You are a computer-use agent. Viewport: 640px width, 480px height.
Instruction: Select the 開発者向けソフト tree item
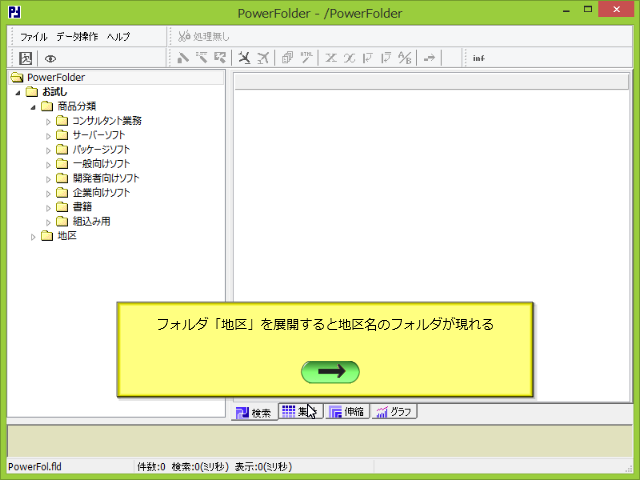106,178
